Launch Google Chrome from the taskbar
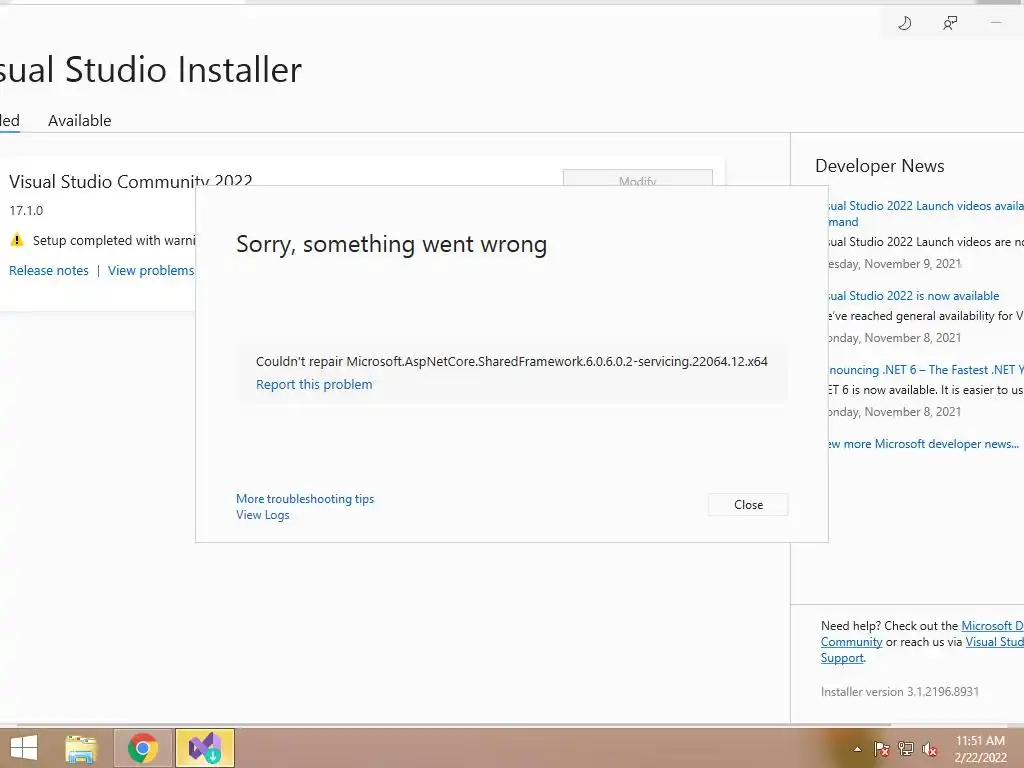Viewport: 1024px width, 768px height. (142, 748)
